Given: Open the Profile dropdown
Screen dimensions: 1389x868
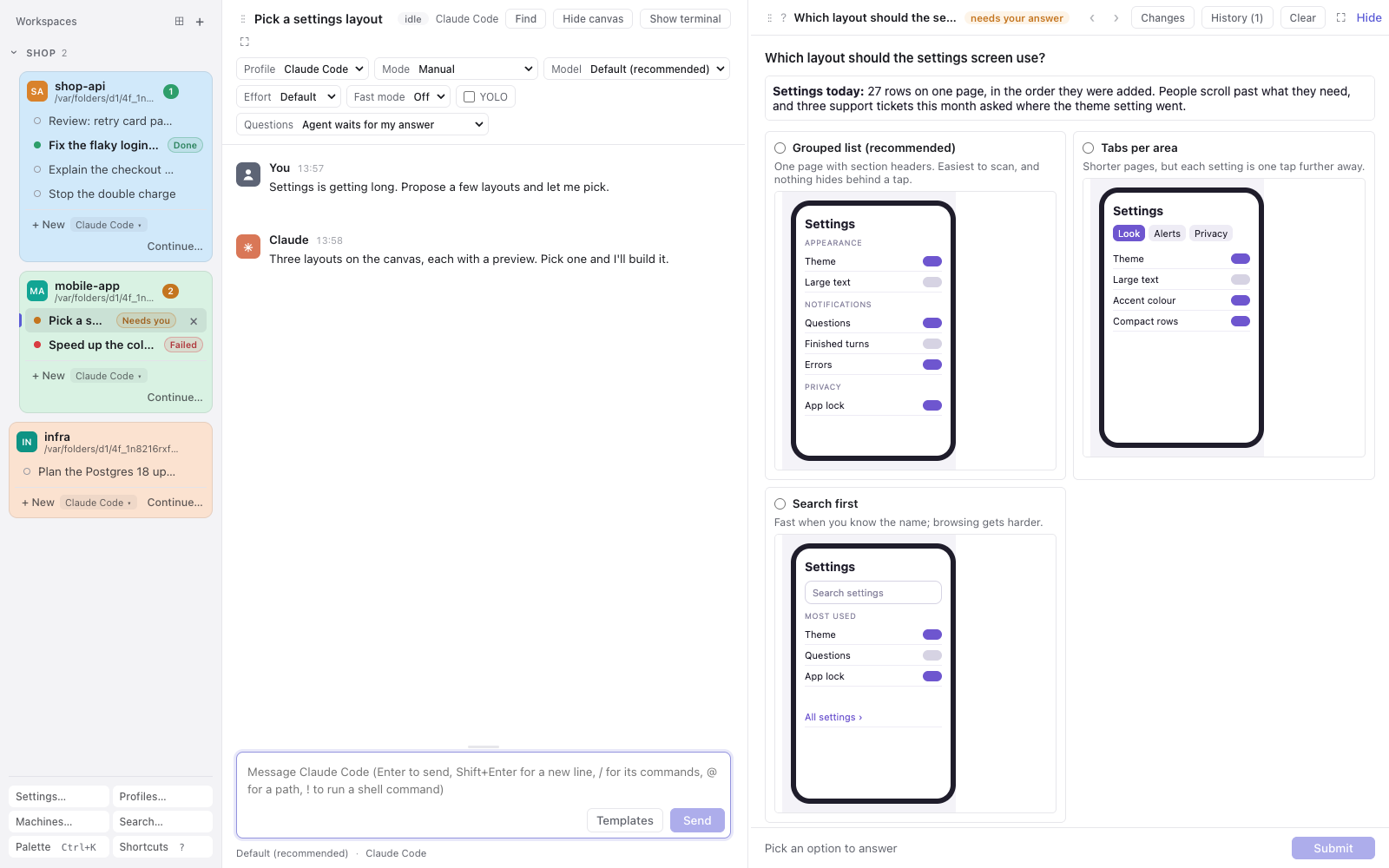Looking at the screenshot, I should tap(302, 69).
